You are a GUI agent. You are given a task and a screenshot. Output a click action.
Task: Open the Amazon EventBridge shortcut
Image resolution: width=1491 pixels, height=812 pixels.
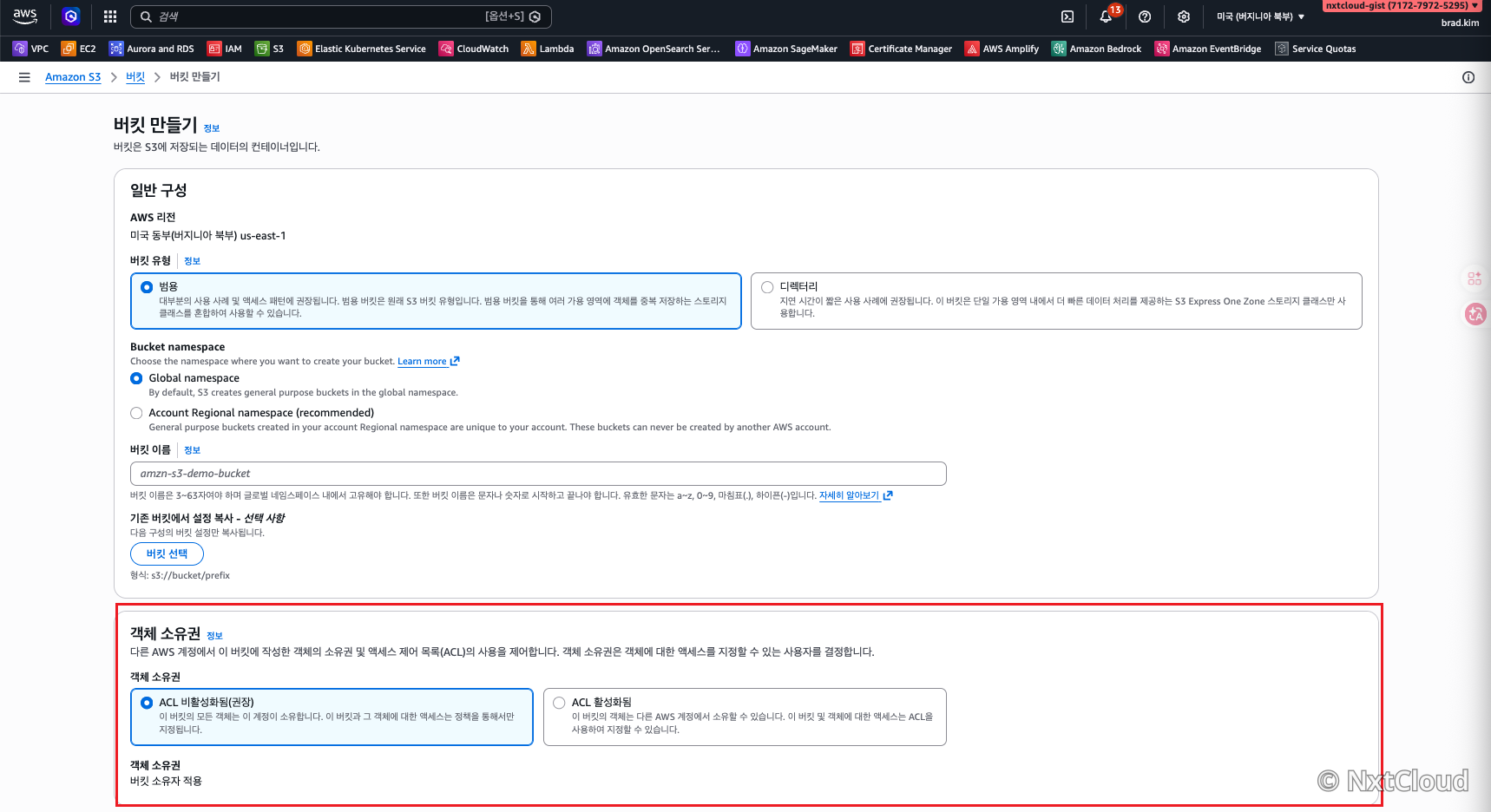(1208, 49)
